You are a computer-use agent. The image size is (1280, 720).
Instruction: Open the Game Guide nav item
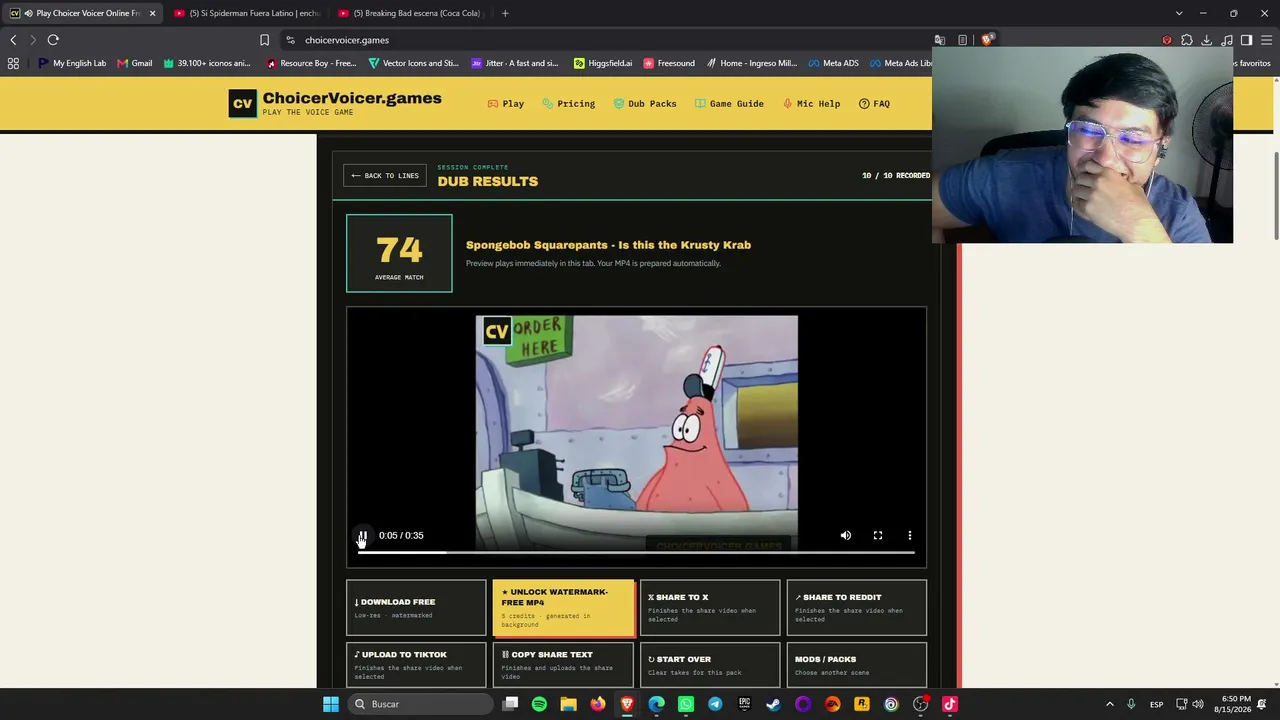point(729,104)
